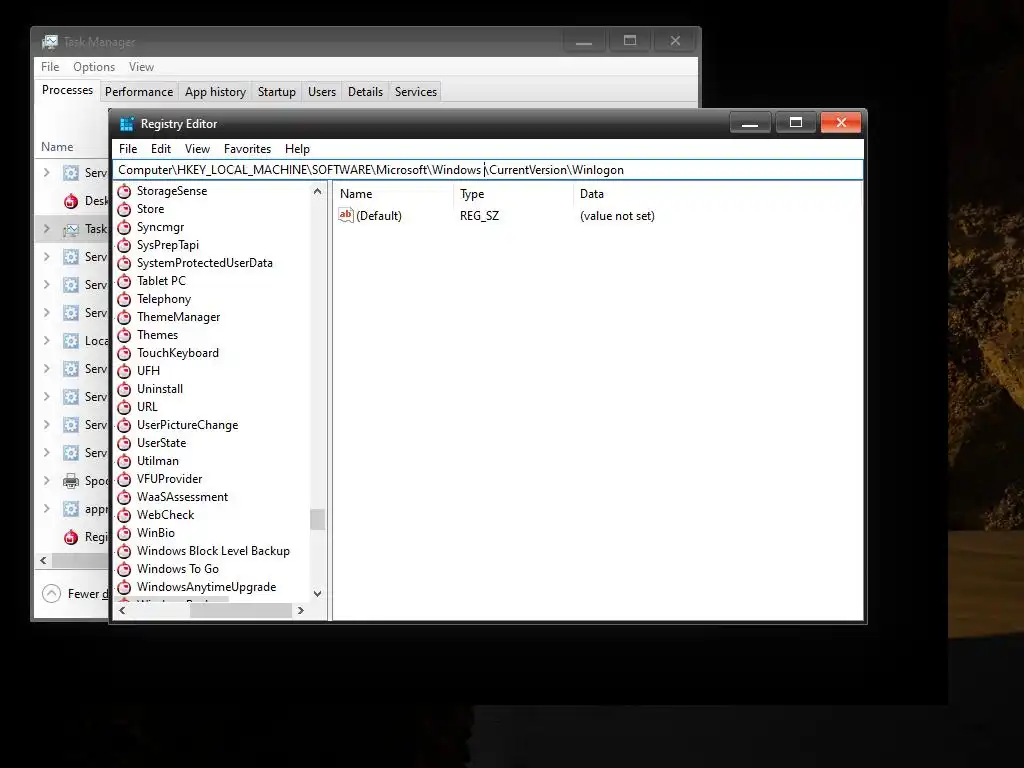The width and height of the screenshot is (1024, 768).
Task: Click the Syncmgr key icon
Action: 124,227
